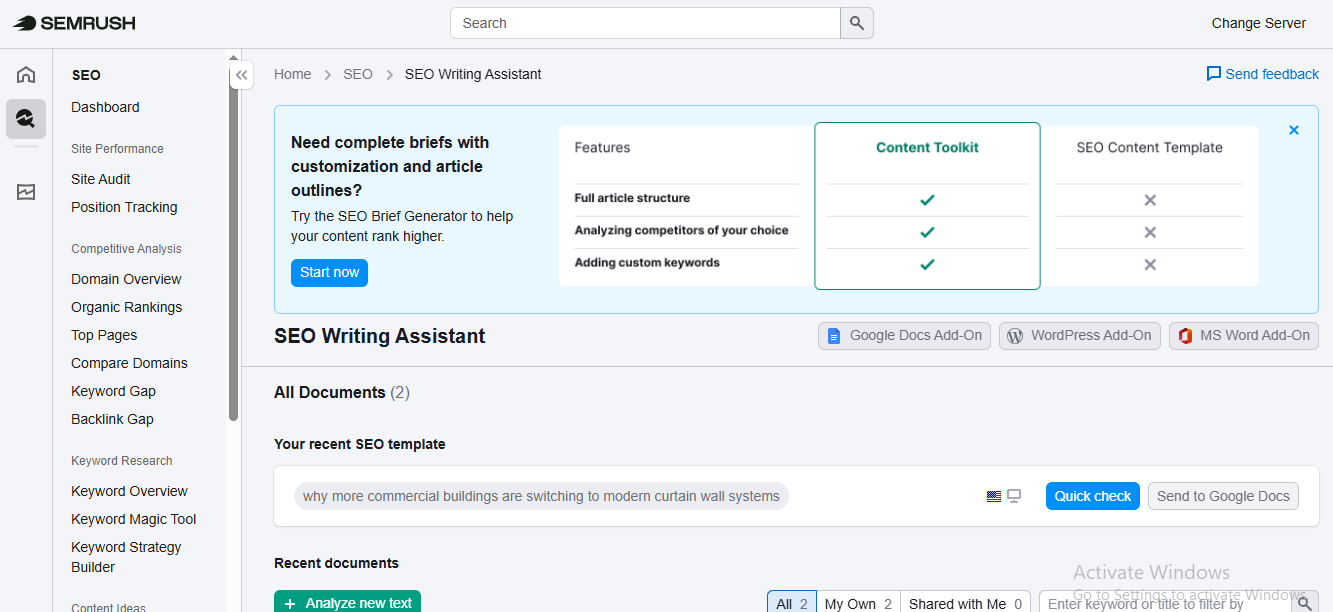This screenshot has width=1333, height=612.
Task: Click the US flag icon in the template row
Action: point(994,496)
